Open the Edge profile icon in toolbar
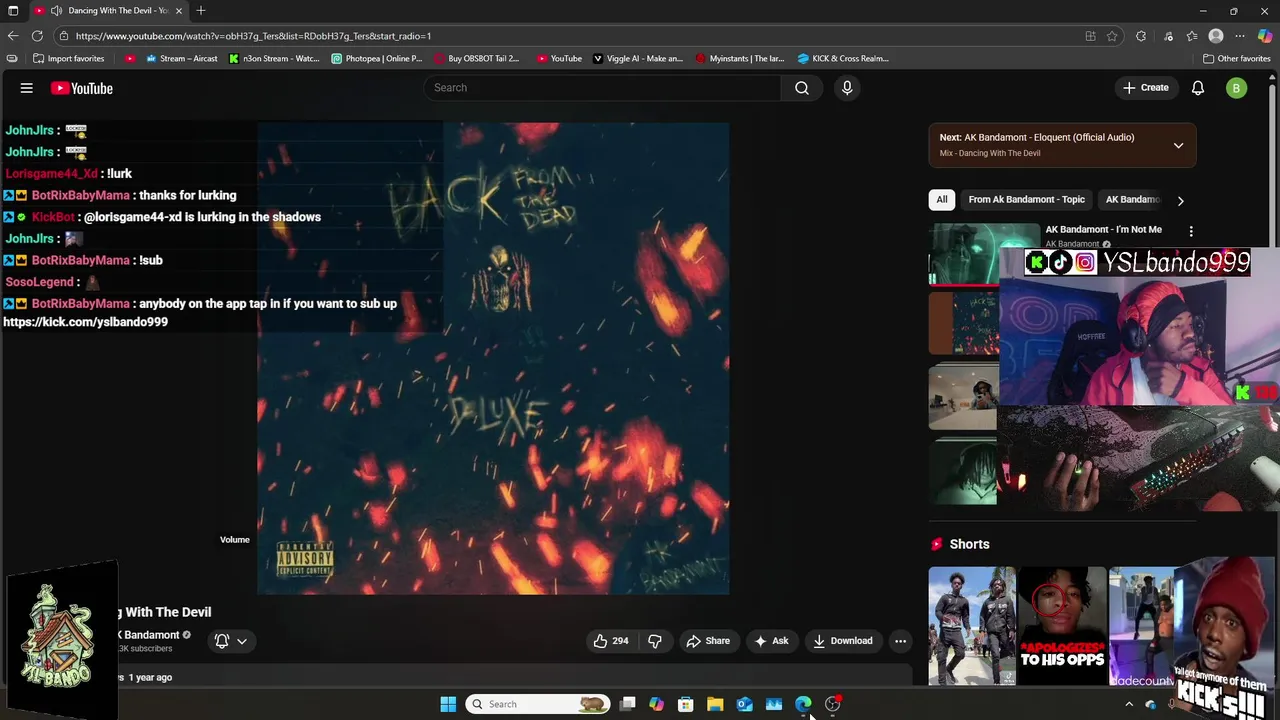 point(1216,36)
